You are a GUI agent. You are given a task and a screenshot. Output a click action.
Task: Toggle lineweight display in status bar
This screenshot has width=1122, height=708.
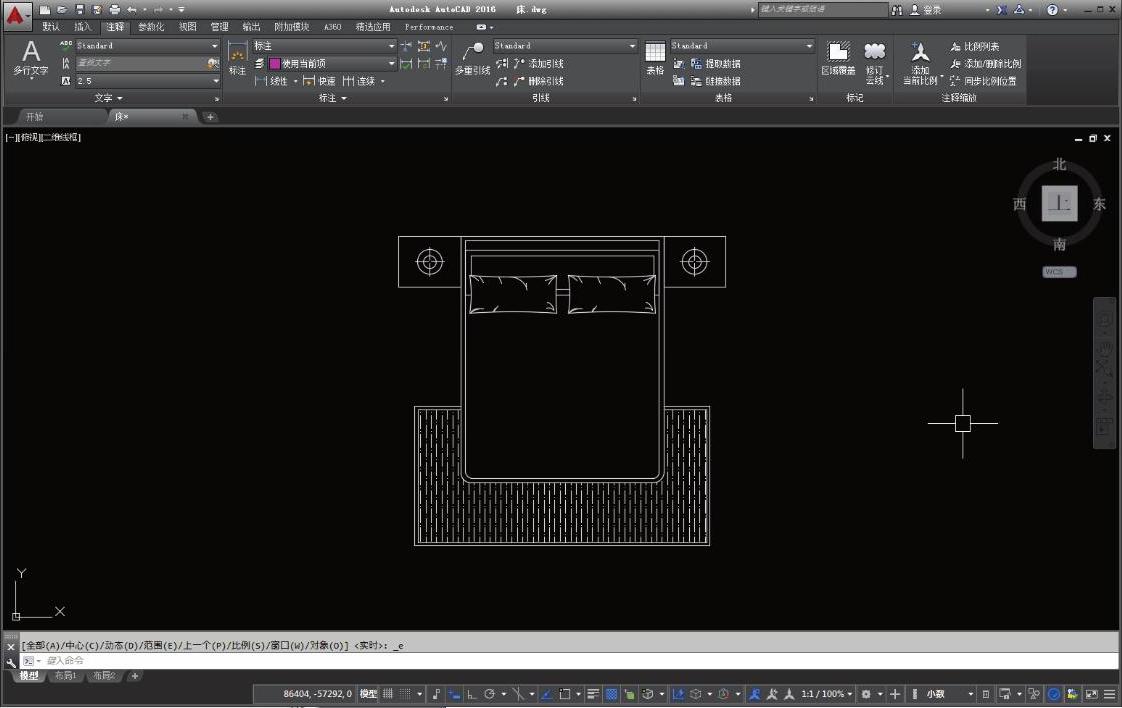pyautogui.click(x=592, y=694)
